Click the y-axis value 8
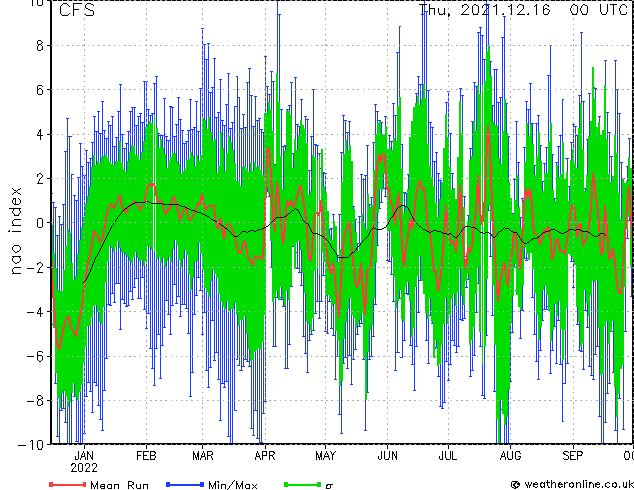 pos(40,46)
